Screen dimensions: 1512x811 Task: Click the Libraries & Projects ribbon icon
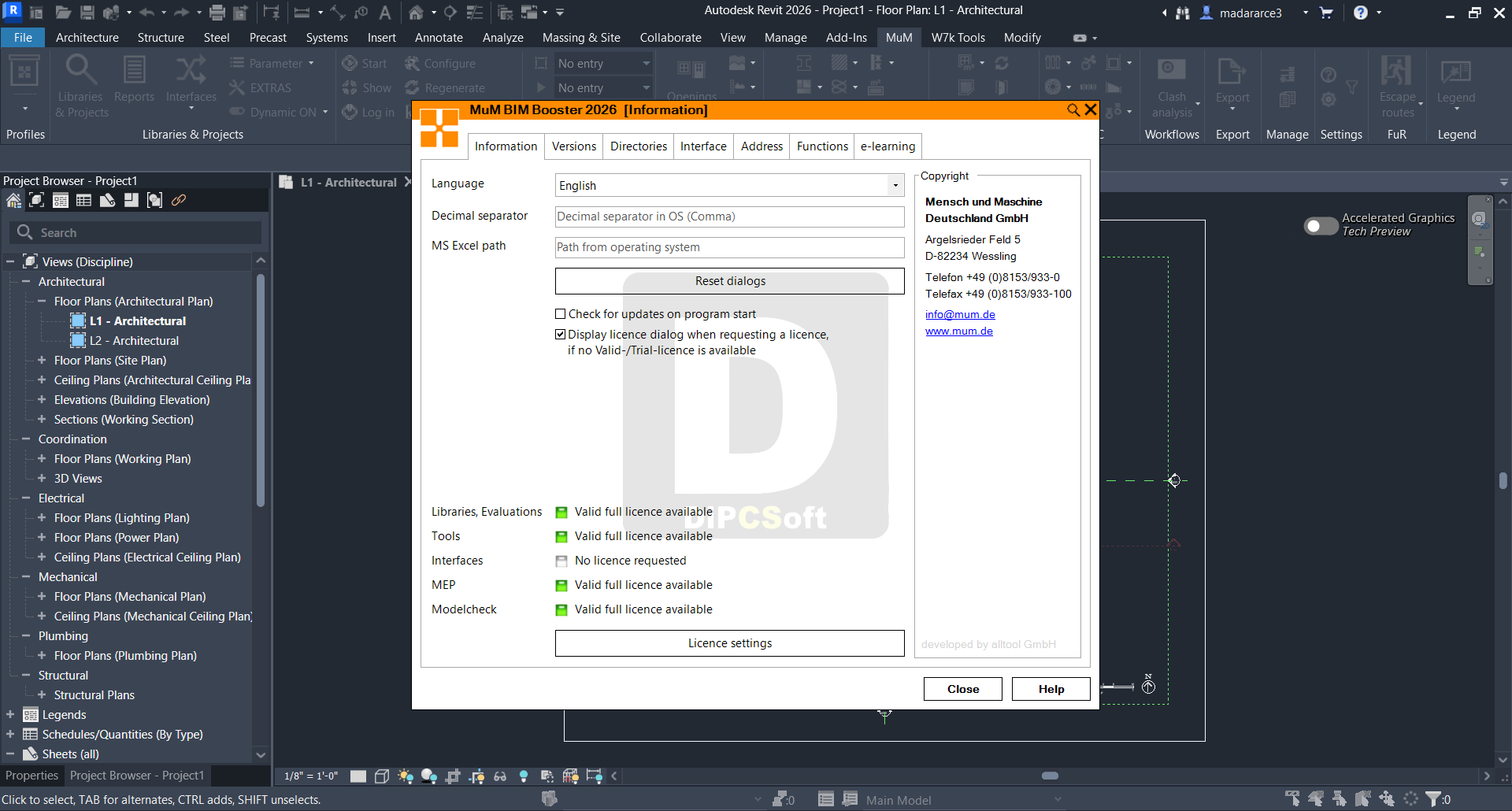80,86
